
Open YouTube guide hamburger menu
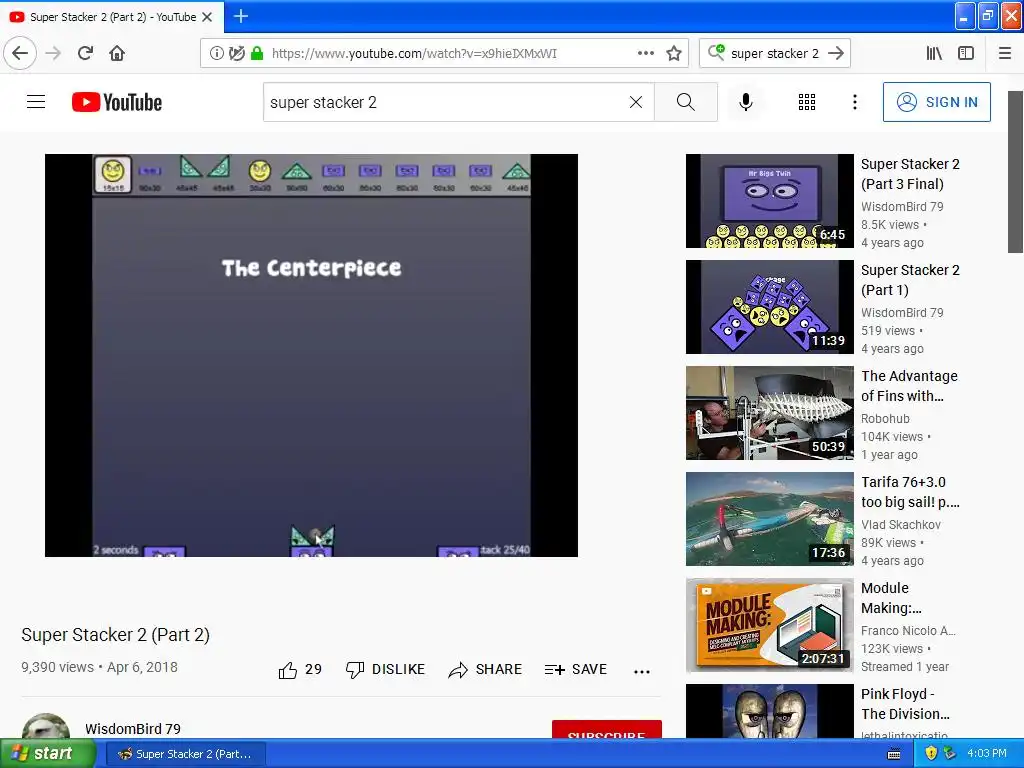point(36,102)
